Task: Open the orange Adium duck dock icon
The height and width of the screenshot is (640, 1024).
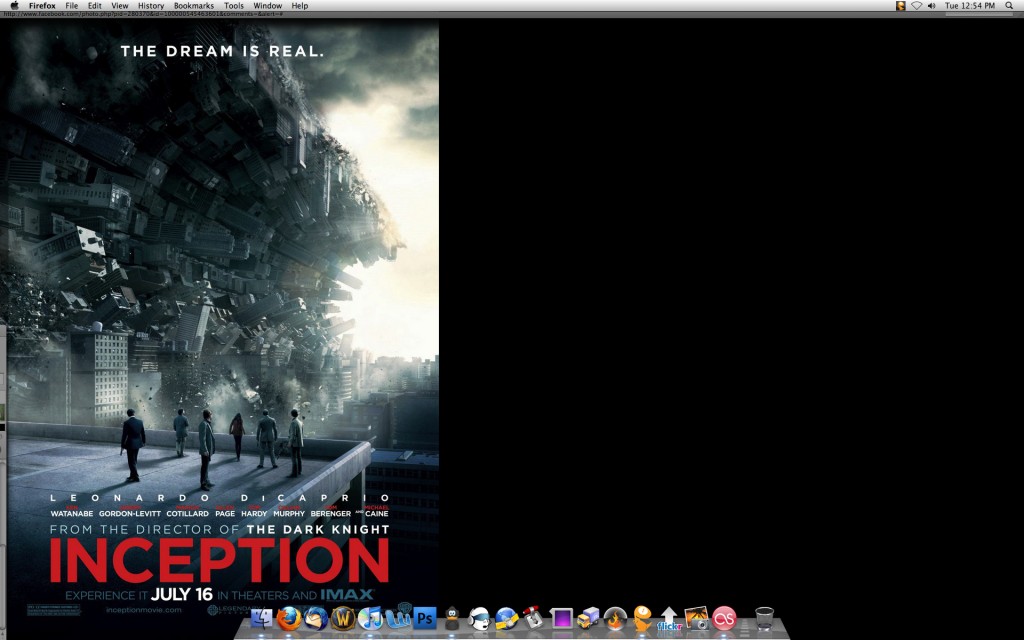Action: tap(642, 617)
